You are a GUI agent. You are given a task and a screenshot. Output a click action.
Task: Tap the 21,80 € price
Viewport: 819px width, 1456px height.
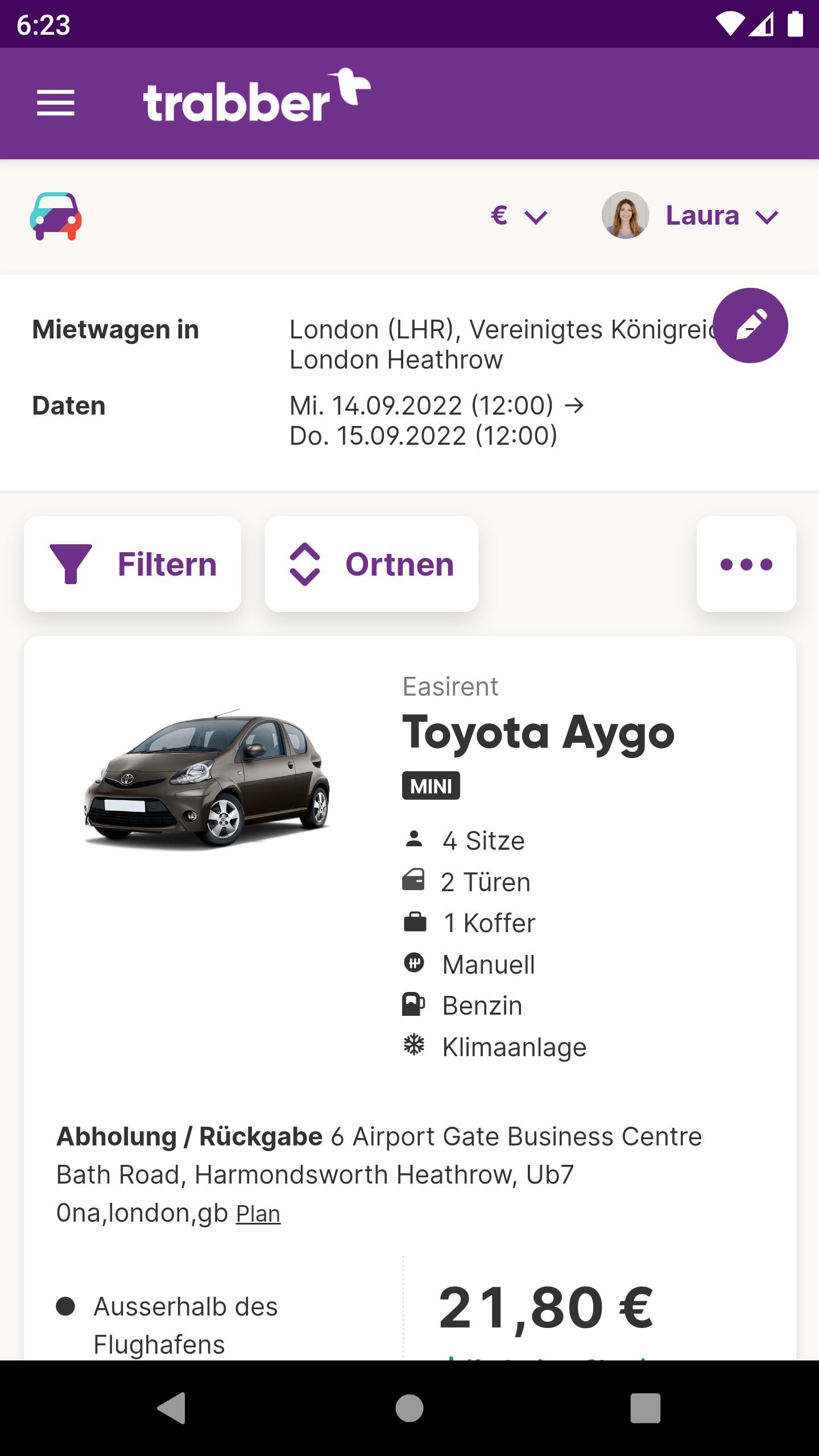(546, 1308)
